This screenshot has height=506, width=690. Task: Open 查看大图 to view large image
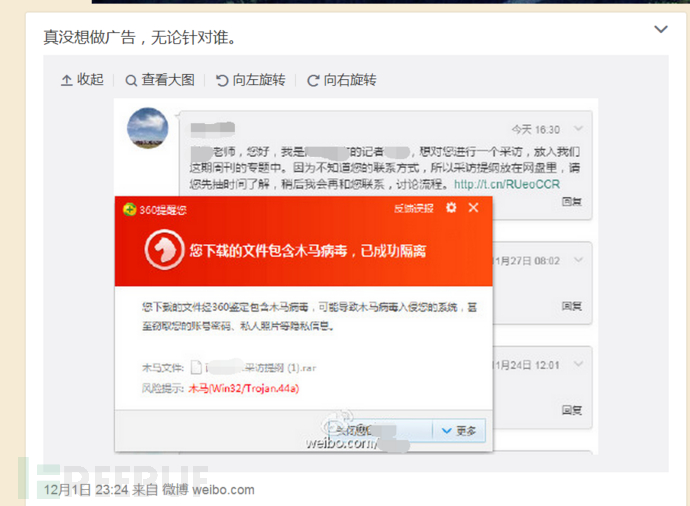160,80
